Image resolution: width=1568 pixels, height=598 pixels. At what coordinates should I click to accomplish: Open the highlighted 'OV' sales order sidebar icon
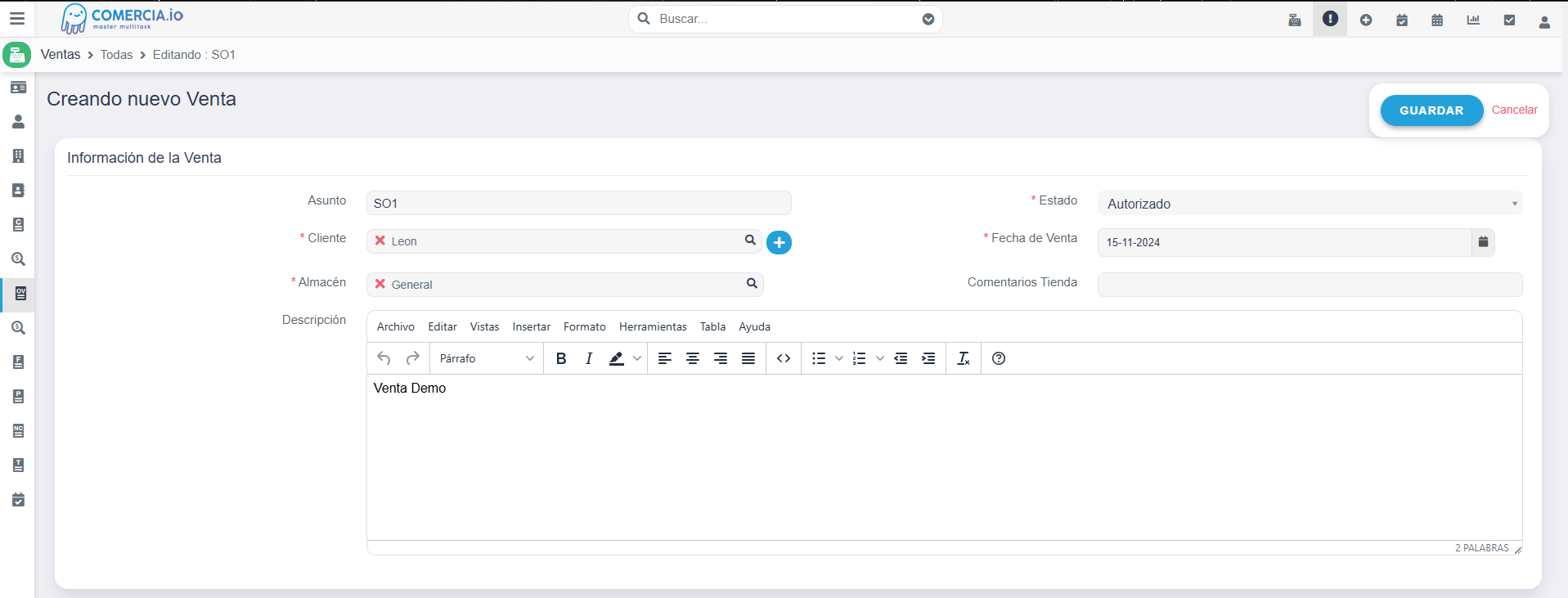point(20,294)
